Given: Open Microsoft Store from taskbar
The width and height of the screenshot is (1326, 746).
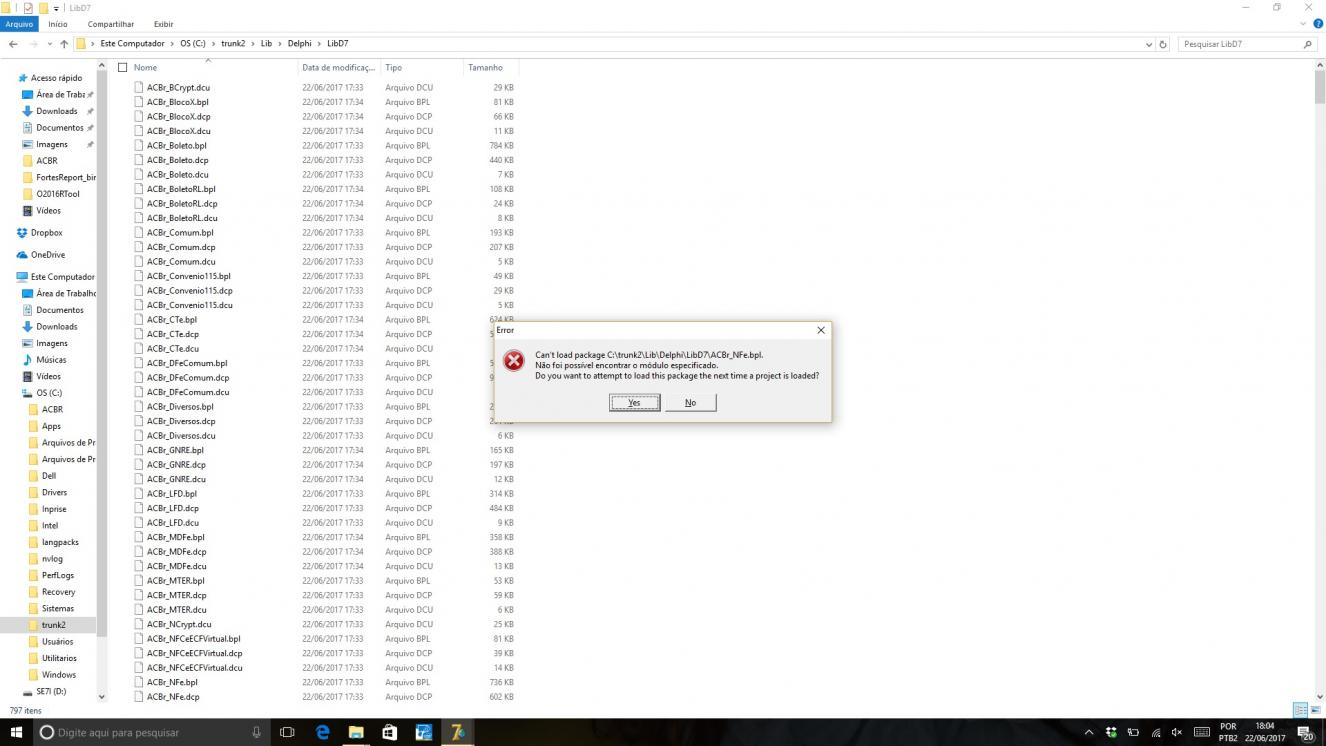Looking at the screenshot, I should pyautogui.click(x=390, y=732).
